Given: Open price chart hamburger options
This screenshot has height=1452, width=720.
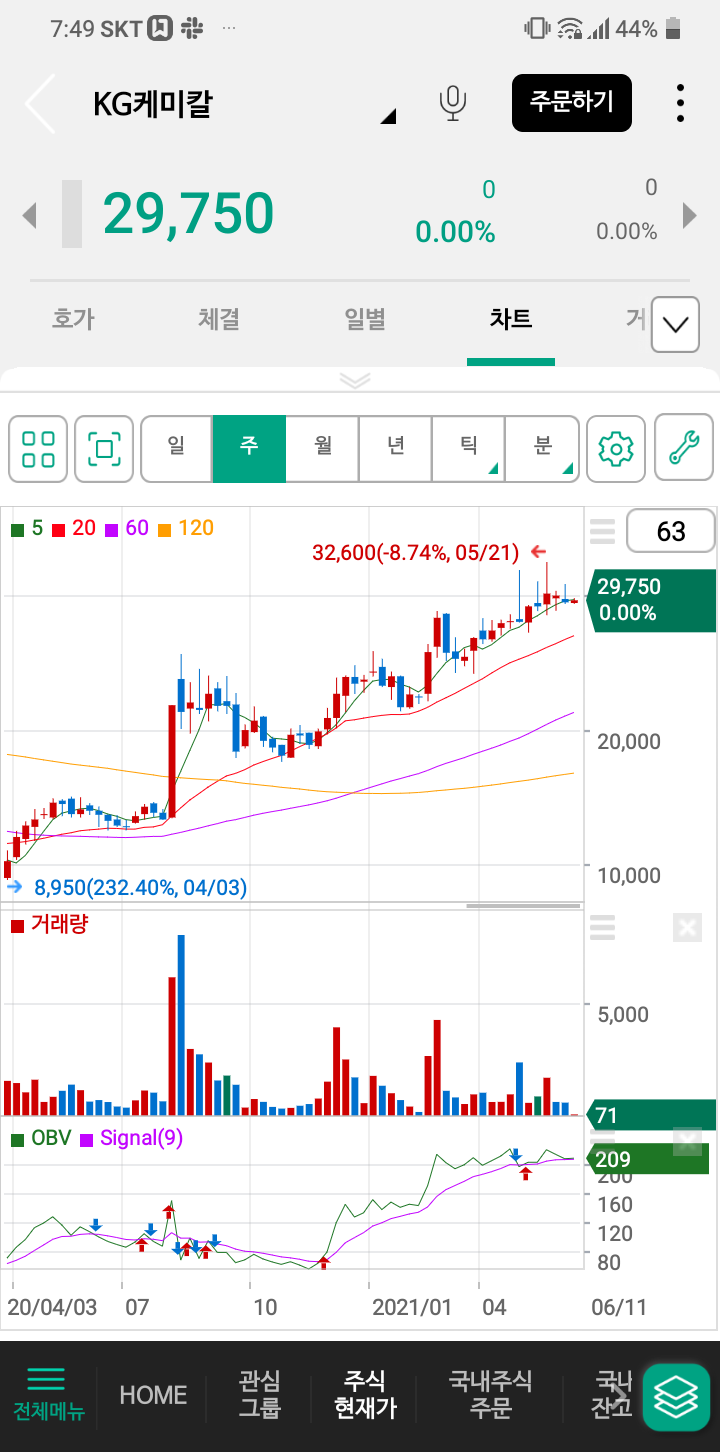Looking at the screenshot, I should pyautogui.click(x=602, y=531).
